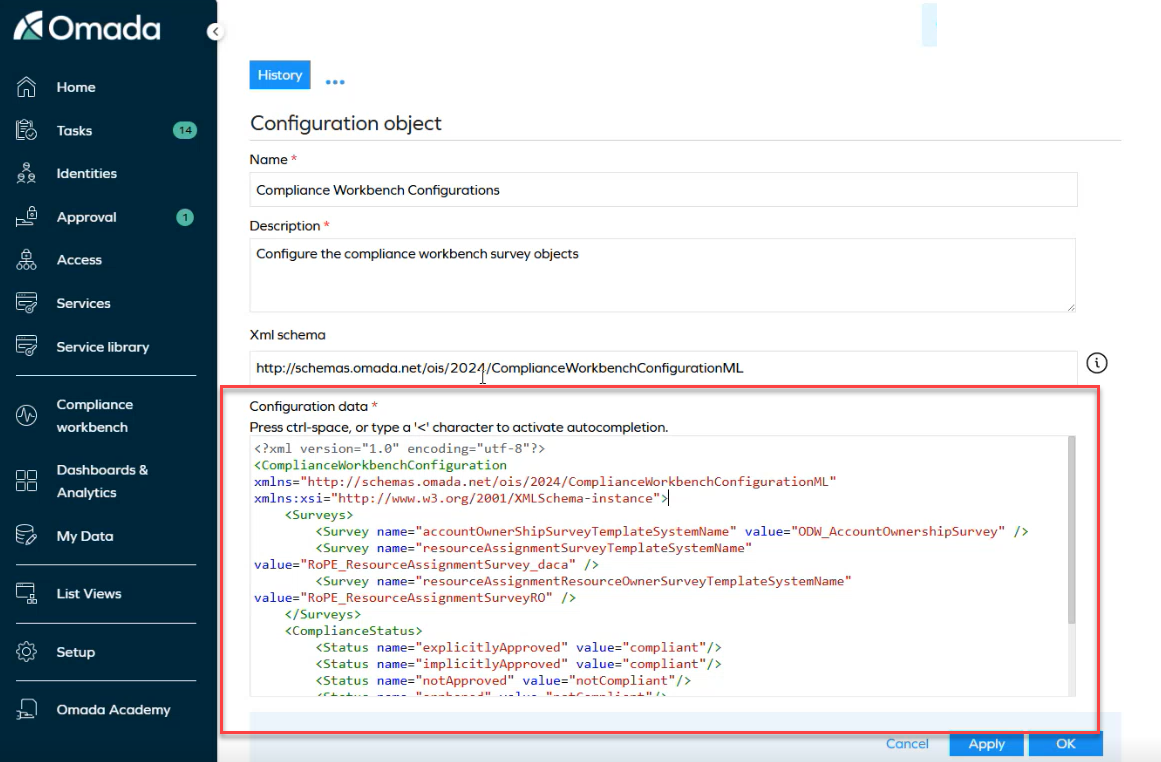The width and height of the screenshot is (1161, 762).
Task: Open Tasks in the sidebar
Action: [x=75, y=130]
